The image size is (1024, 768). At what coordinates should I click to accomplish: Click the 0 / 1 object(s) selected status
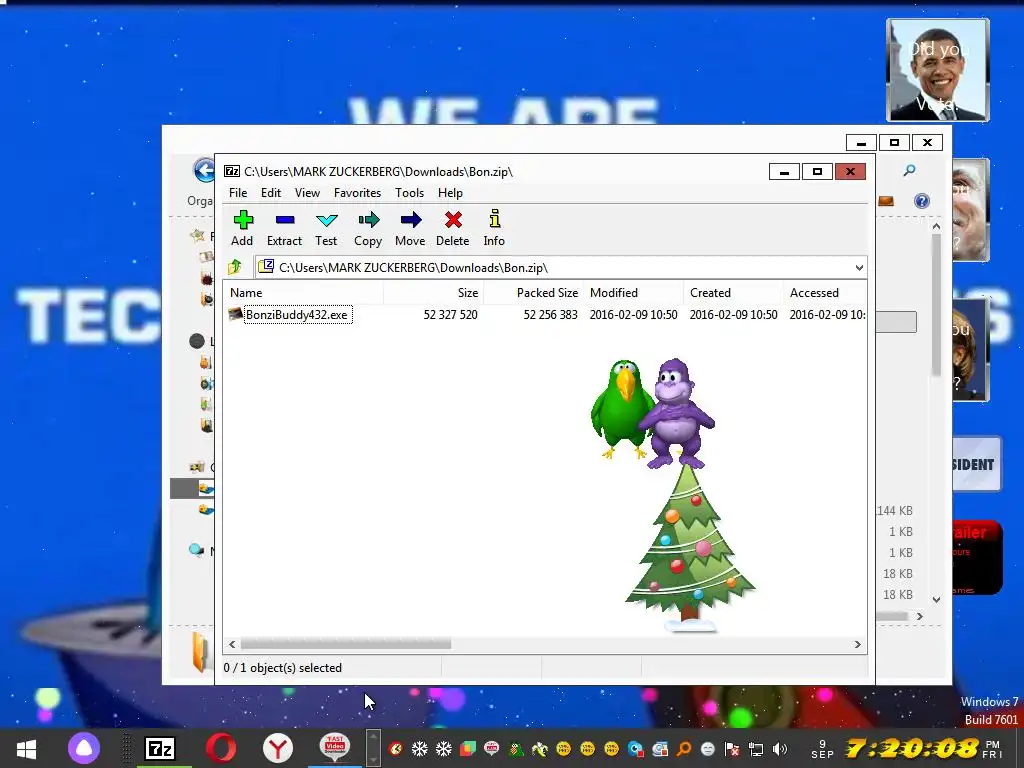[x=283, y=667]
